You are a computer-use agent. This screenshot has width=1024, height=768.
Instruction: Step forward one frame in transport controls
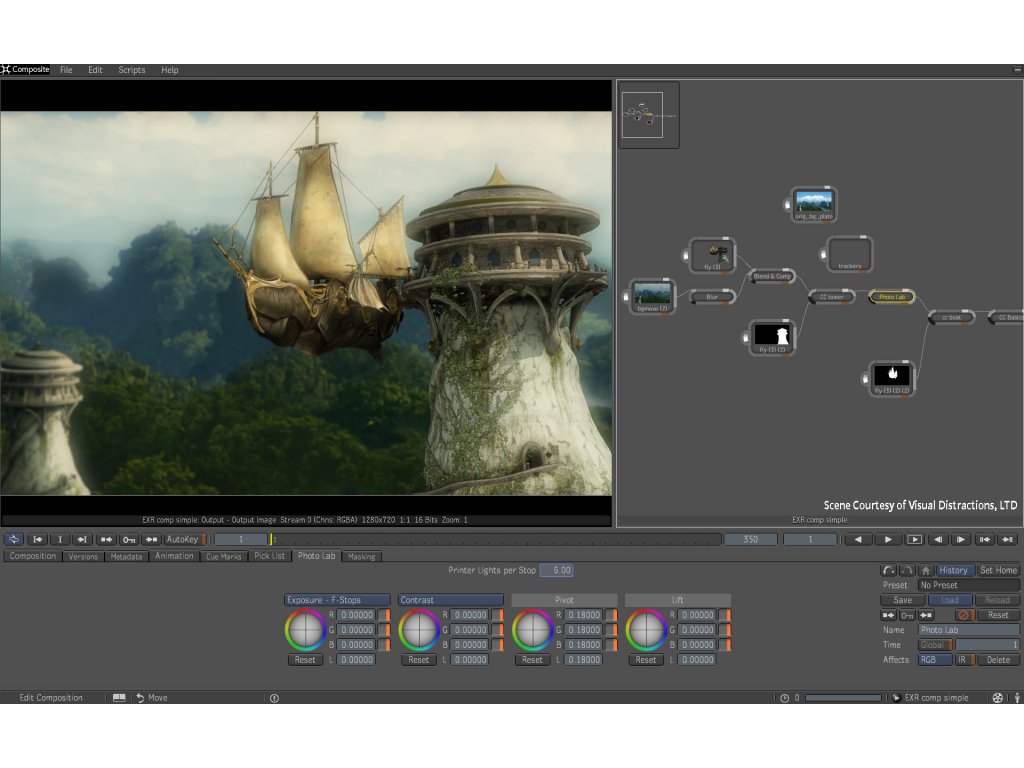(x=961, y=539)
